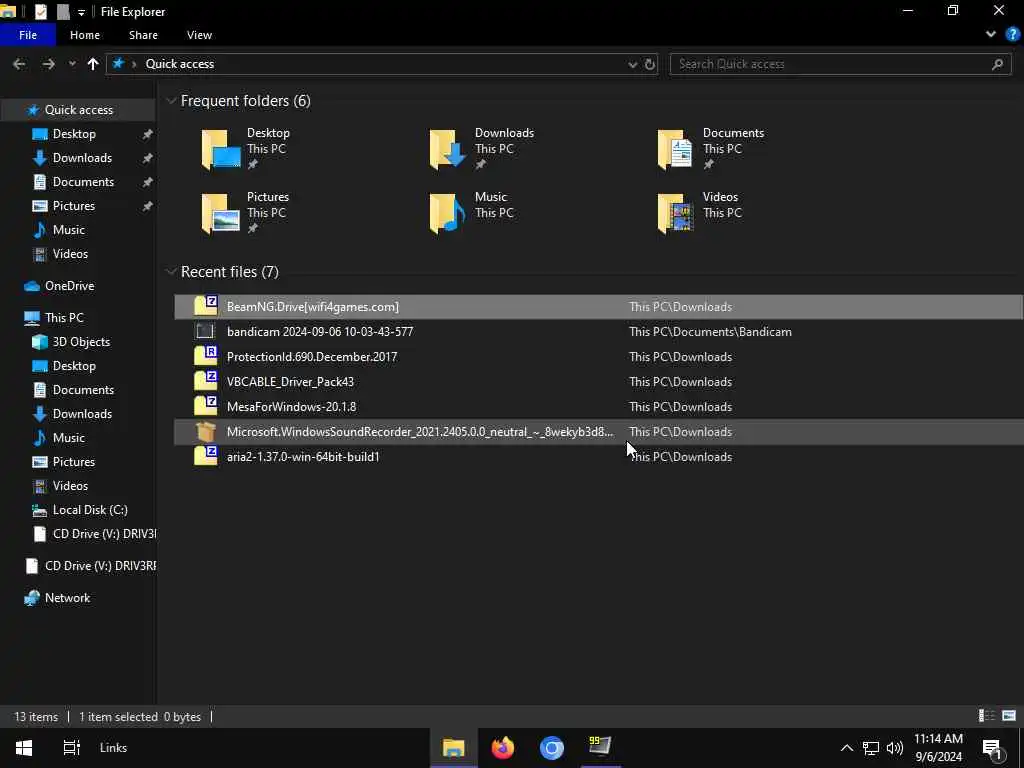Switch to large icons view button
The image size is (1024, 768).
(1009, 716)
